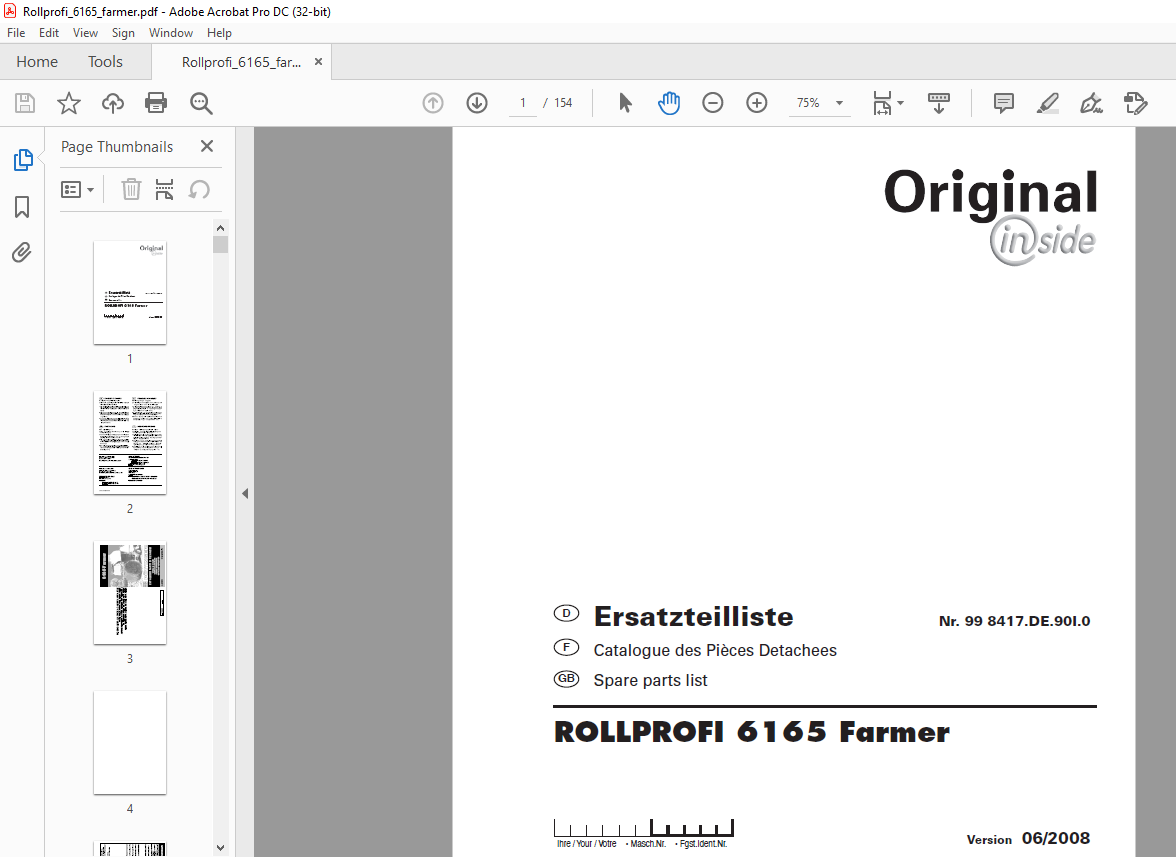Click the insert/print pages thumbnail icon

[164, 190]
